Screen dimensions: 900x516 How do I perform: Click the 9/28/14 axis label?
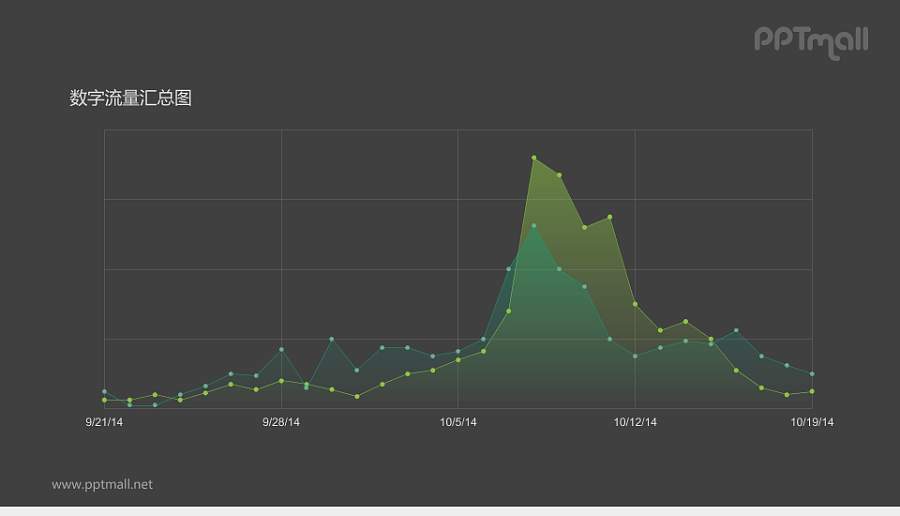point(281,422)
